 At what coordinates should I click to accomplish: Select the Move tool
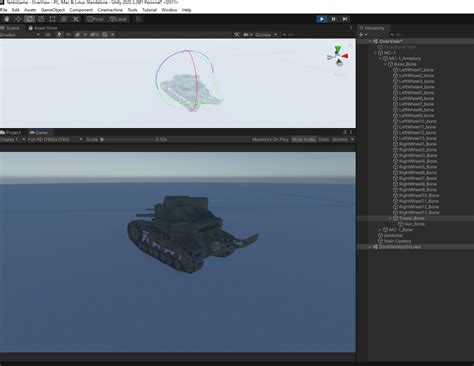click(x=18, y=19)
